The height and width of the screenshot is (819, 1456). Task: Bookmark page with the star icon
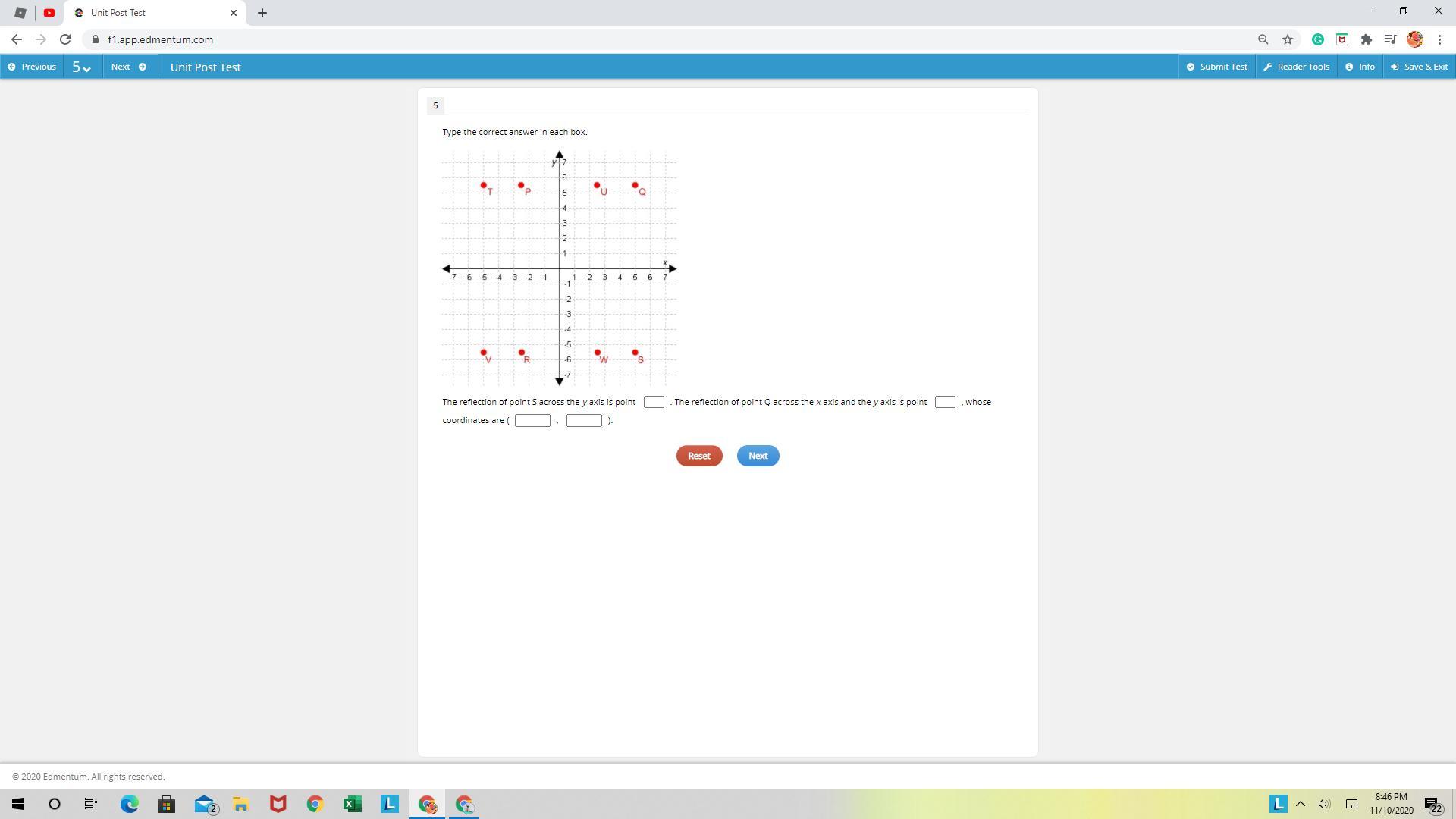[x=1288, y=39]
